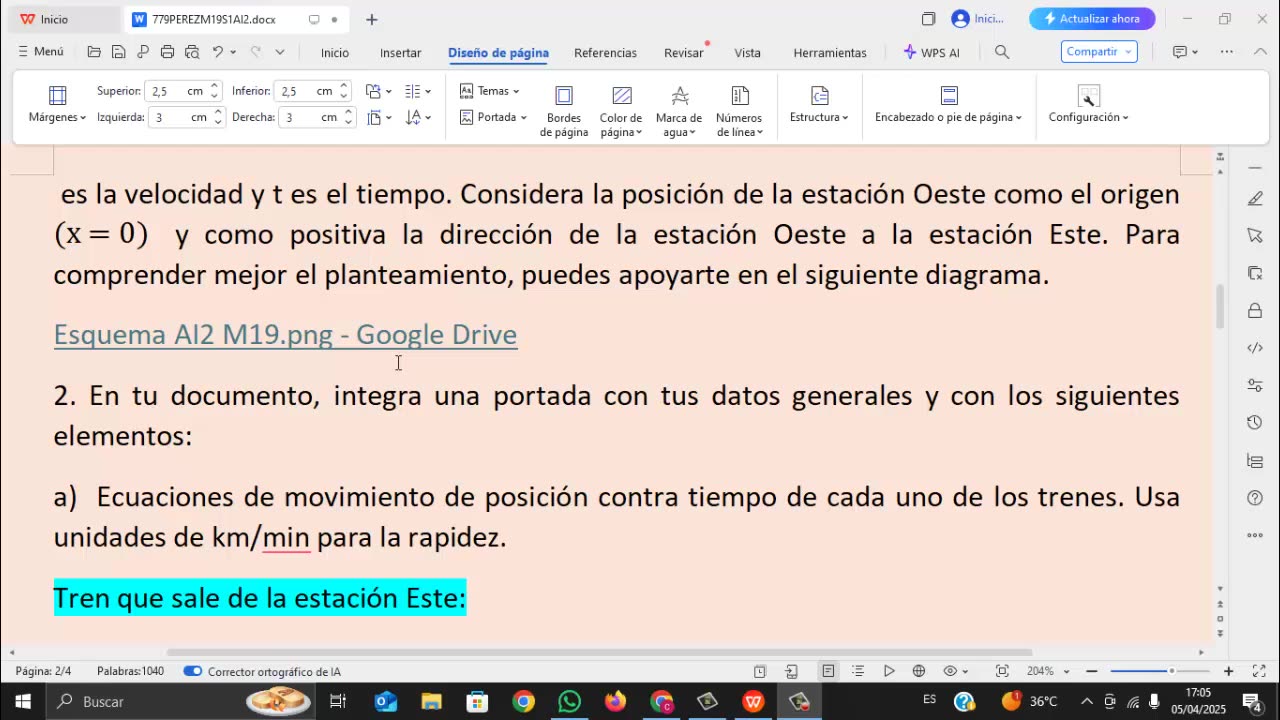Open the lock protection icon in right sidebar
The height and width of the screenshot is (720, 1280).
click(x=1255, y=311)
